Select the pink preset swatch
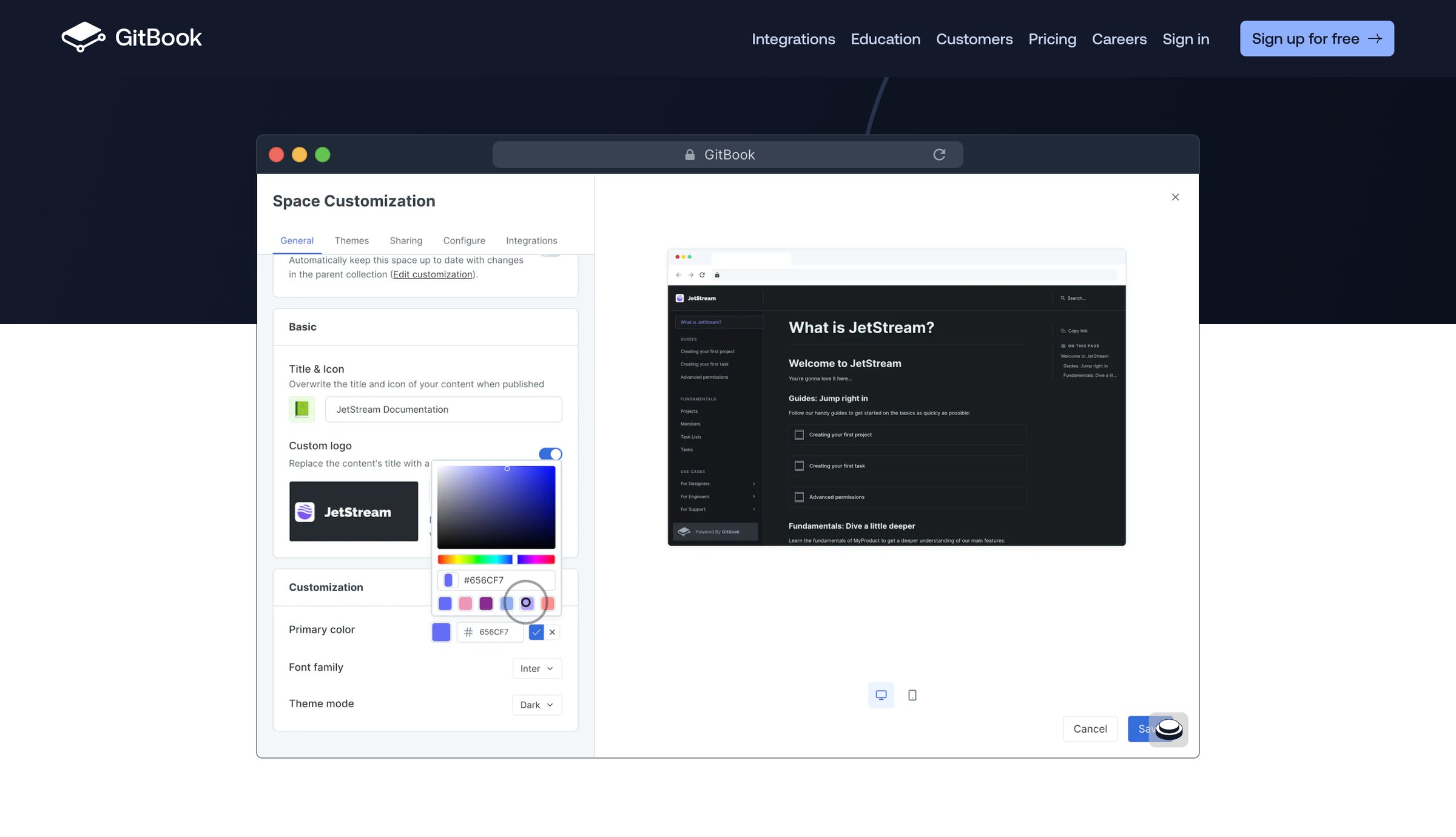This screenshot has height=837, width=1456. tap(465, 603)
